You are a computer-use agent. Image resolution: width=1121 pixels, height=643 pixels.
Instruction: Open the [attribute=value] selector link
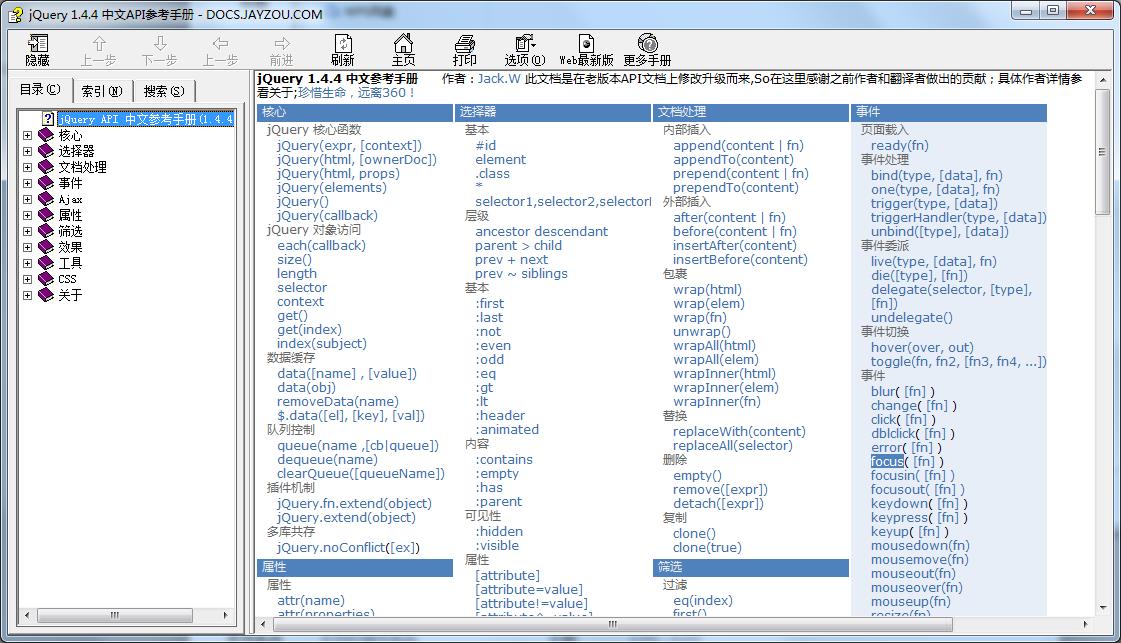point(529,590)
